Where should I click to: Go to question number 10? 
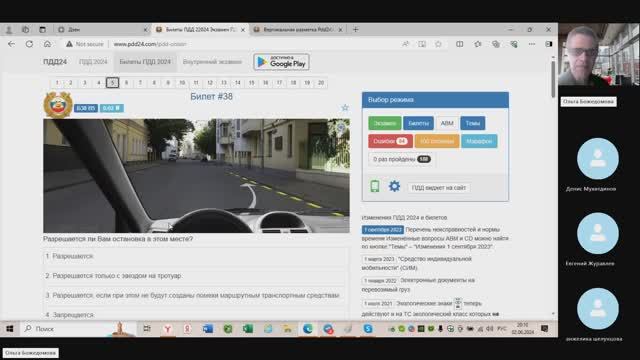[182, 83]
